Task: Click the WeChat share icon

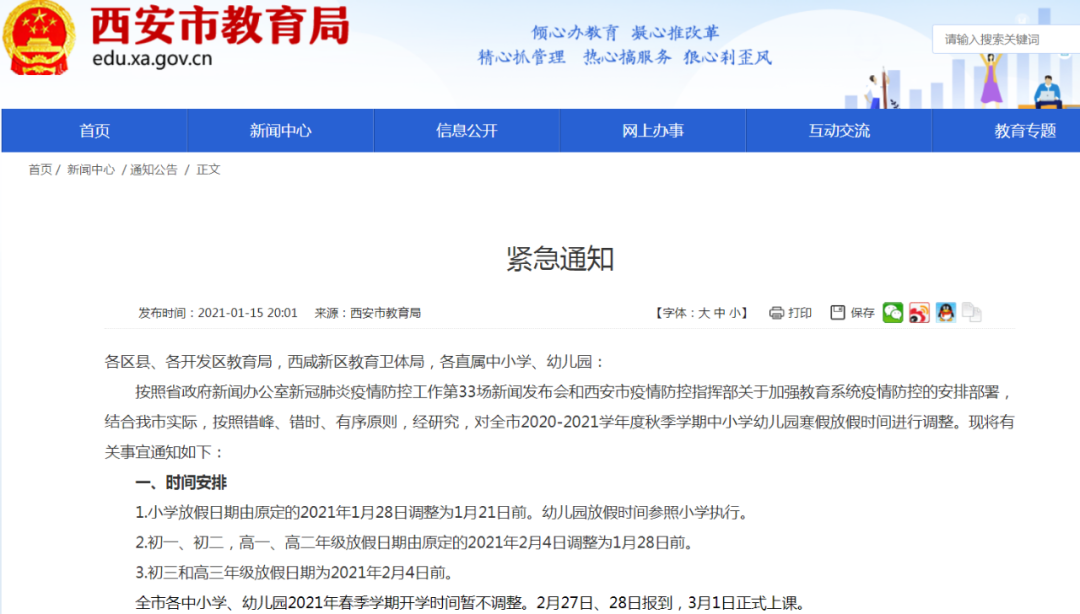Action: (x=892, y=313)
